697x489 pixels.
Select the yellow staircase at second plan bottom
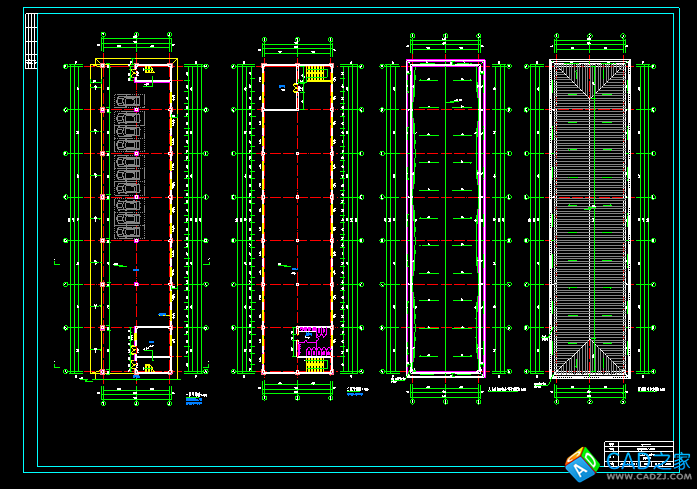click(x=313, y=363)
